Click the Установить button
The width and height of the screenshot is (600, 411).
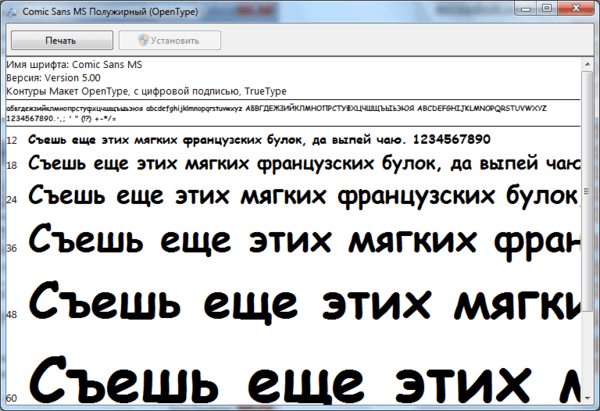(170, 40)
